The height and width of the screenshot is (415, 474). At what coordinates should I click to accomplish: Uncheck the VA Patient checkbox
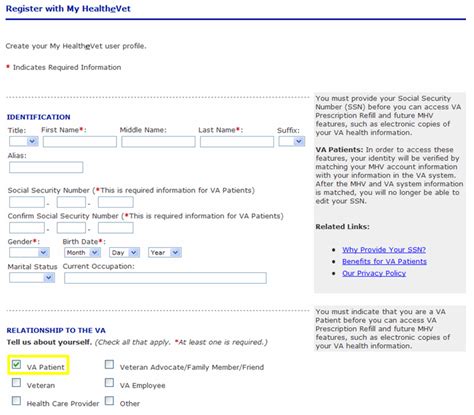(x=16, y=364)
